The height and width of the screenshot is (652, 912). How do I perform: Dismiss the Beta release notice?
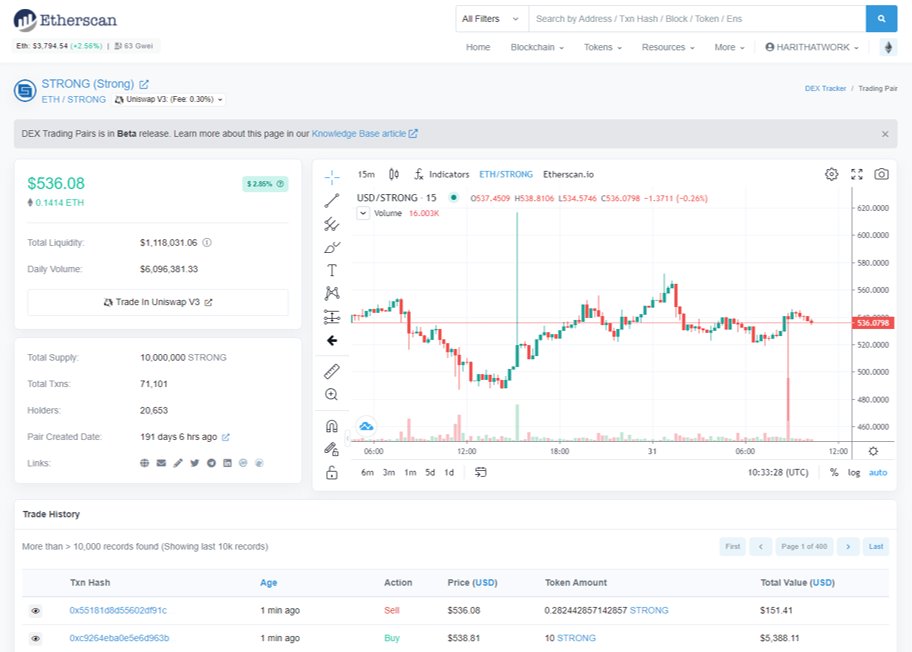[x=885, y=134]
